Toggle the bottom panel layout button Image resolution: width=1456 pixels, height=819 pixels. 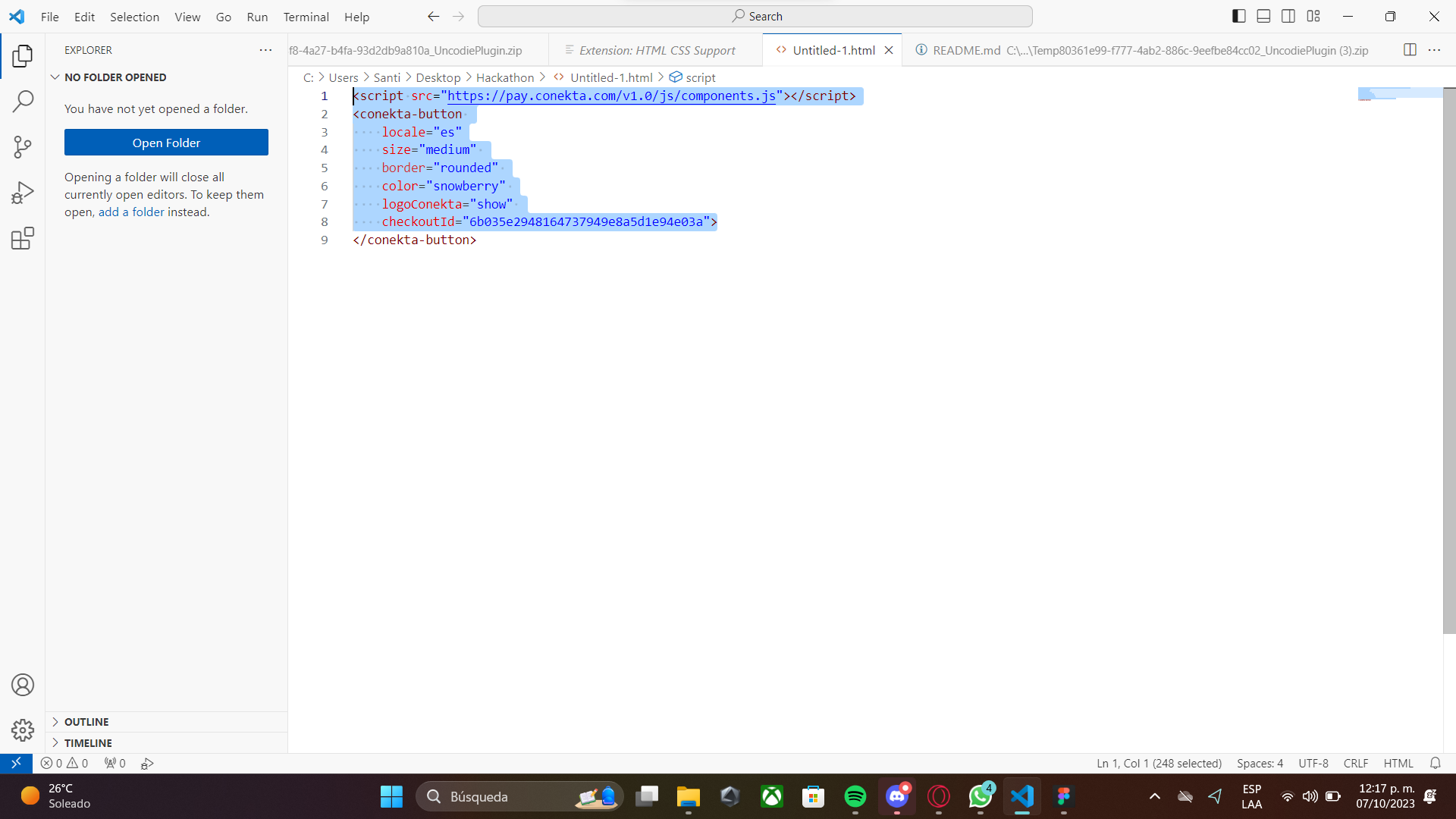pos(1263,16)
